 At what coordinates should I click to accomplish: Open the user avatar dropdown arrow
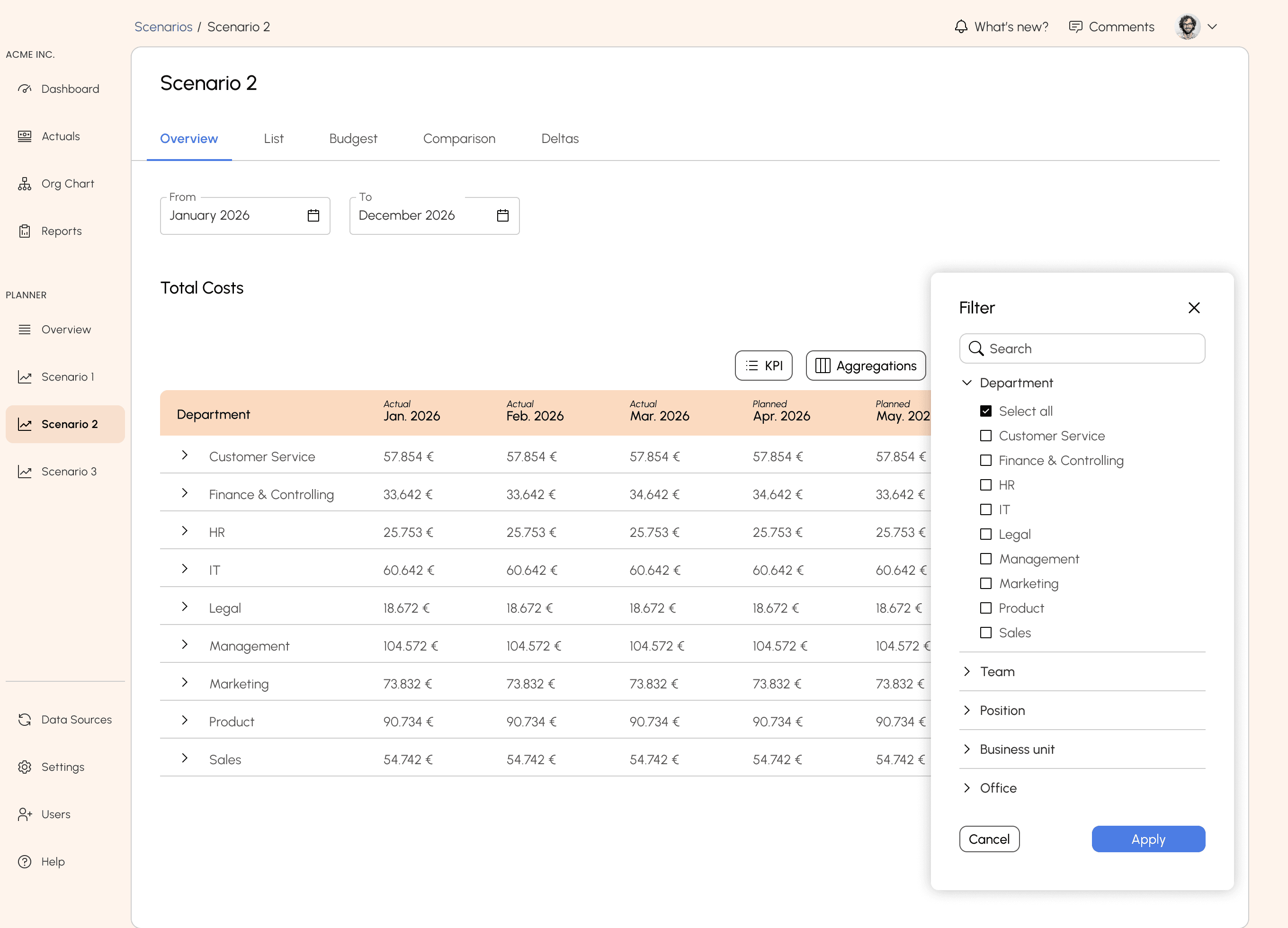coord(1212,27)
